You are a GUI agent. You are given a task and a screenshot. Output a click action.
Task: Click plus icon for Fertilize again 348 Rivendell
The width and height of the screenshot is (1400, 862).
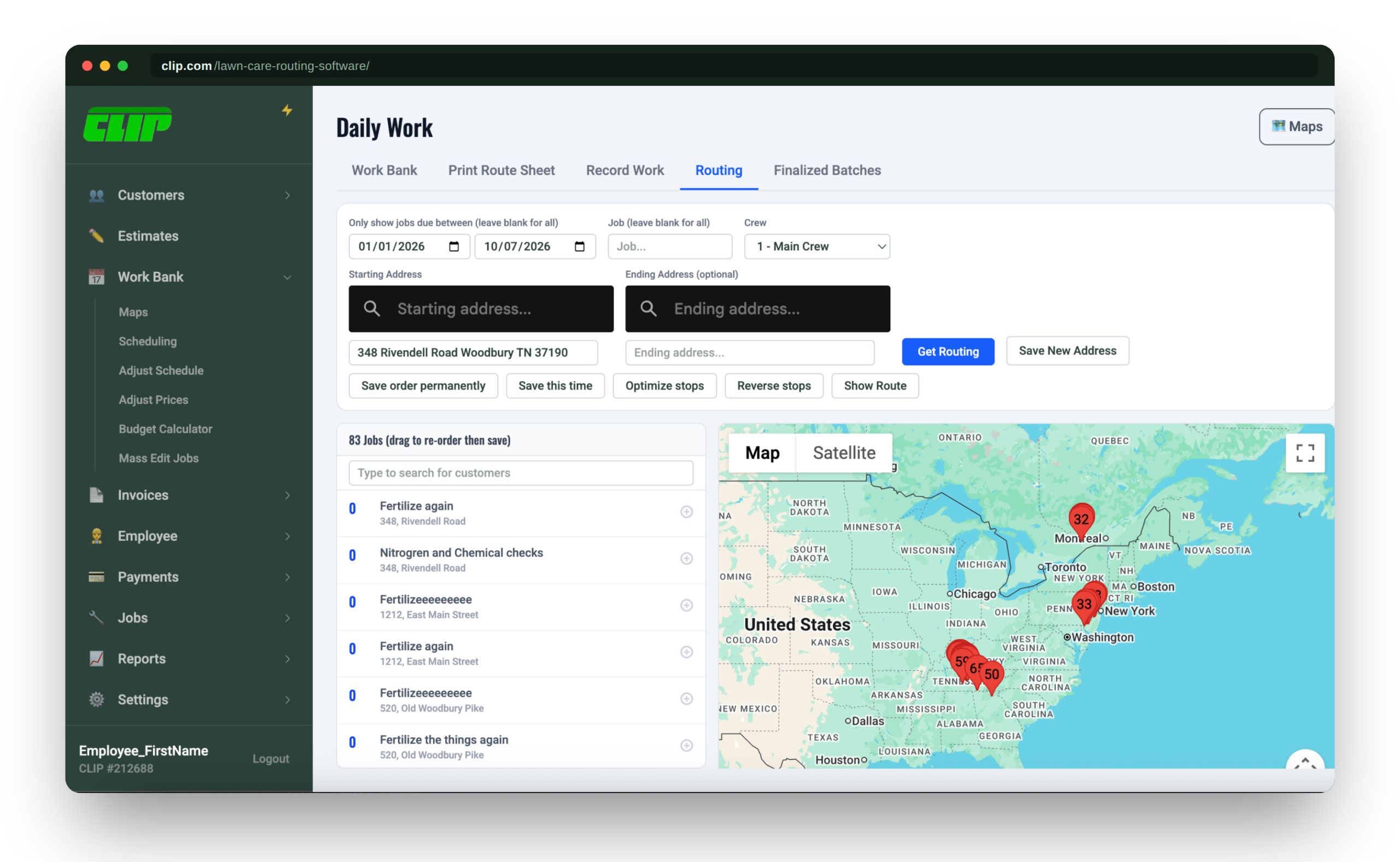point(686,512)
